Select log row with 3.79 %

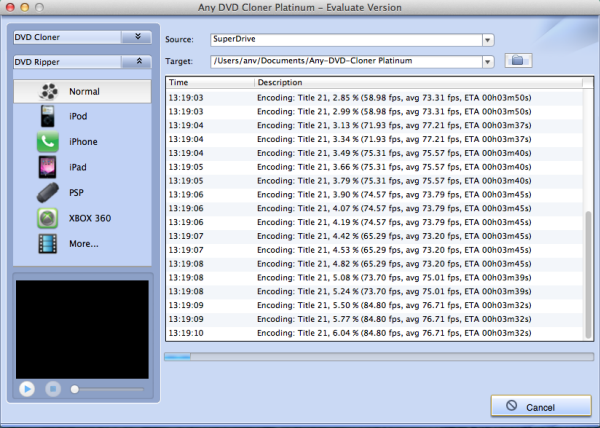[375, 181]
